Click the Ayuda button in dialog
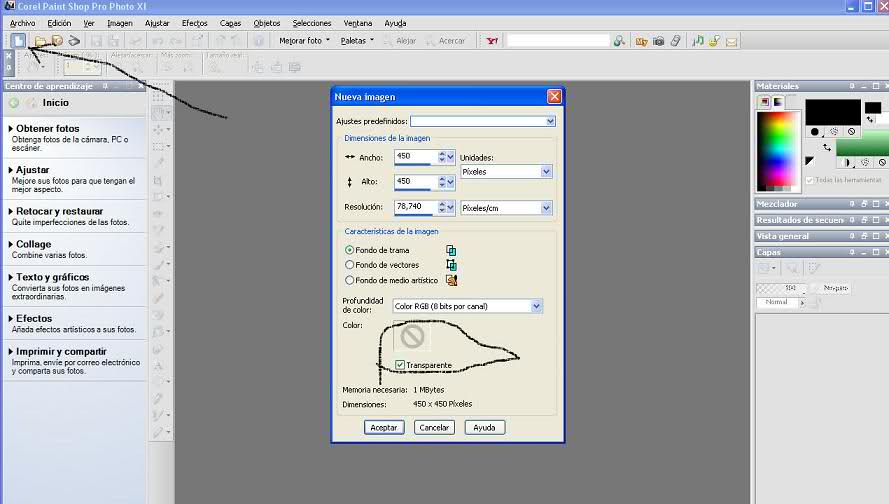The height and width of the screenshot is (504, 889). tap(485, 427)
